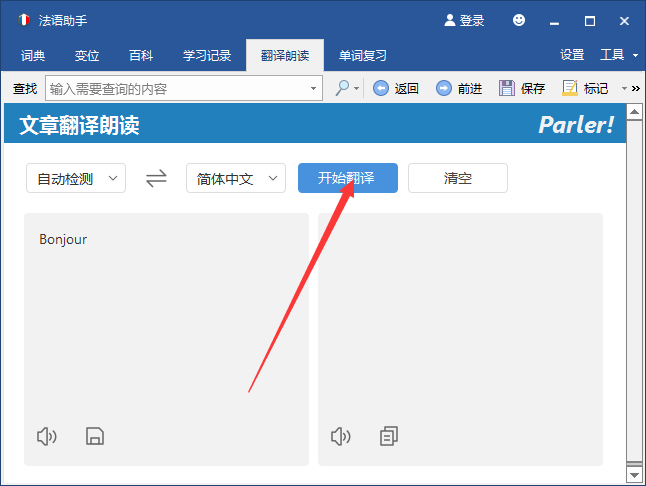This screenshot has width=646, height=486.
Task: Click the 返回 back arrow button
Action: (396, 88)
